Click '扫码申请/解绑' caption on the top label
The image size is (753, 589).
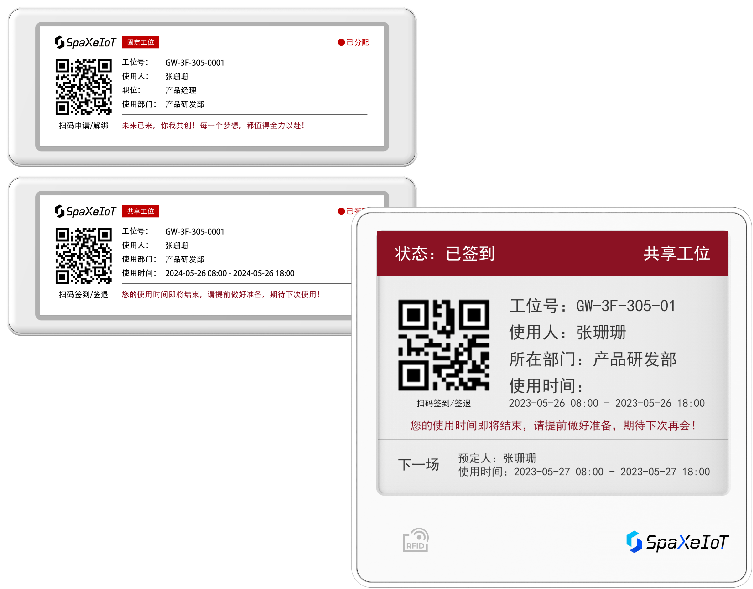click(84, 125)
